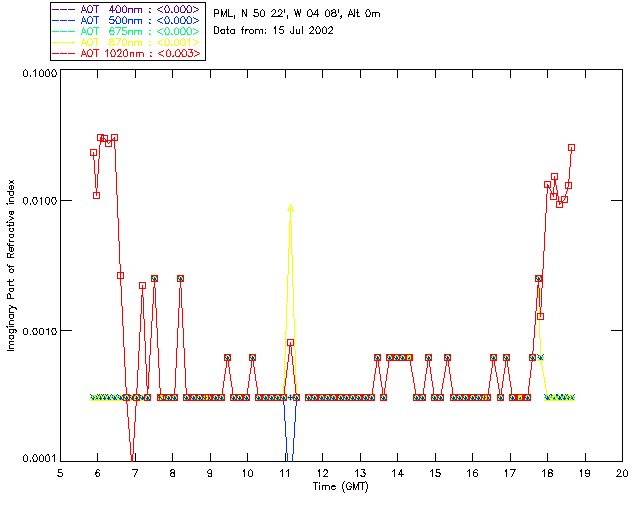Click the purple dashed line sample in legend
This screenshot has width=640, height=512.
64,9
